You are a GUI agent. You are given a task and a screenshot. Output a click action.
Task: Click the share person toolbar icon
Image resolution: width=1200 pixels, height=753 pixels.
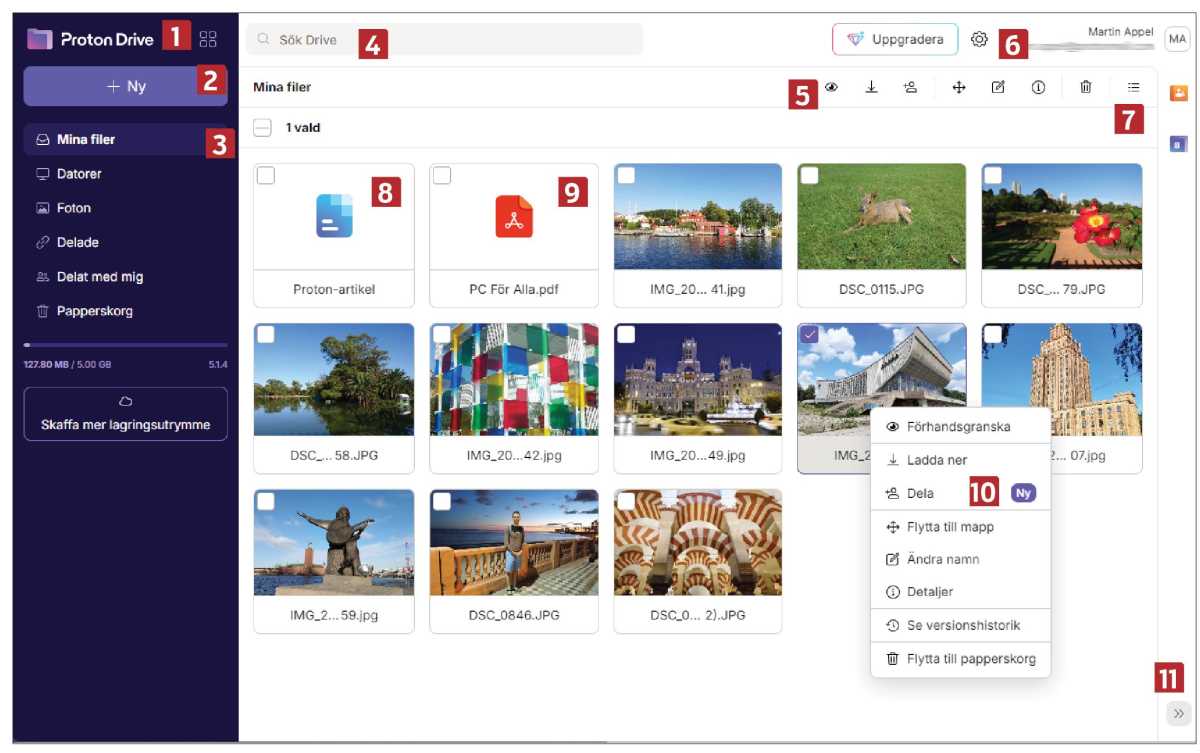coord(910,88)
